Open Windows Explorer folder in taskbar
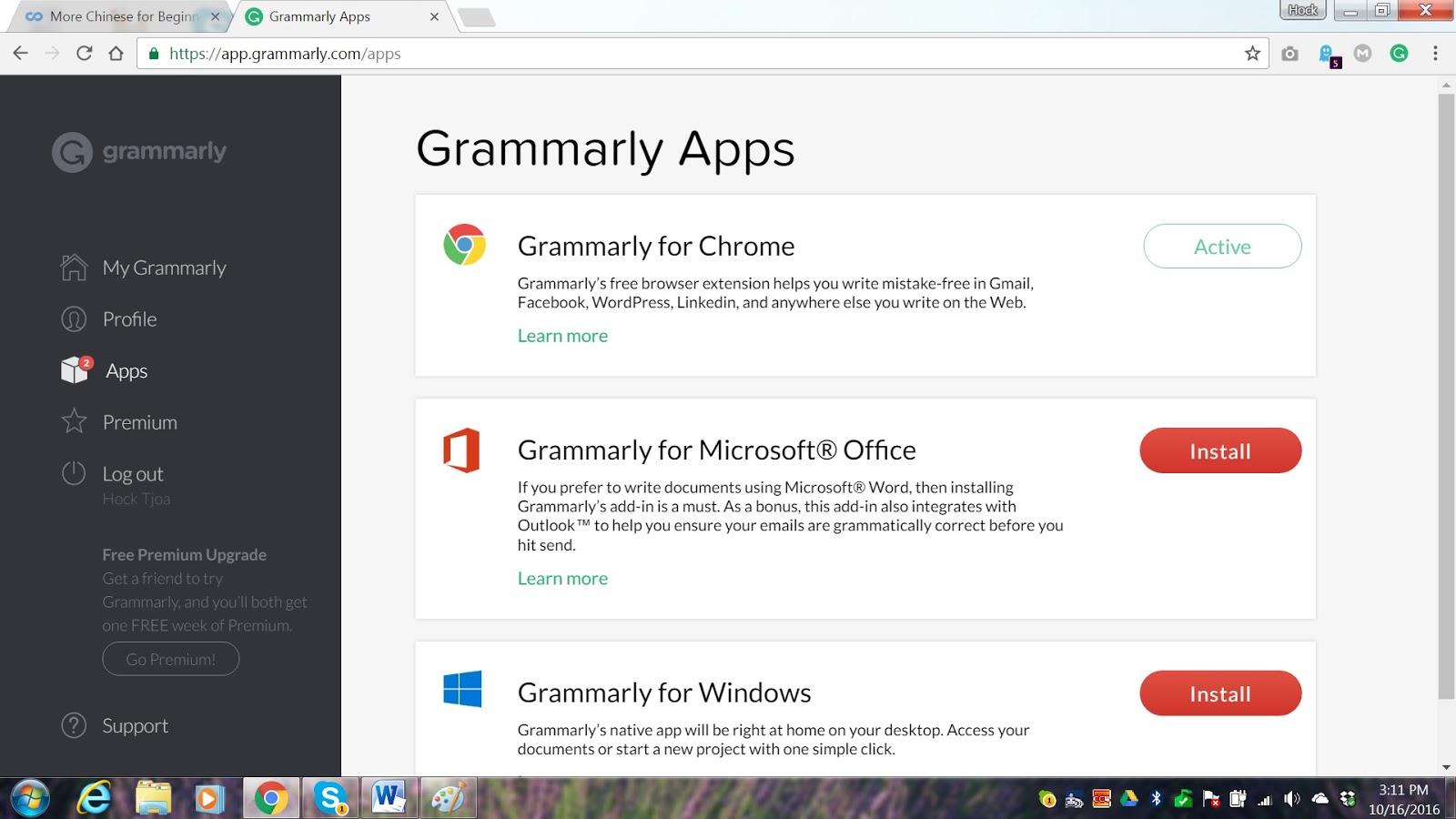Screen dimensions: 1456x819 tap(153, 798)
